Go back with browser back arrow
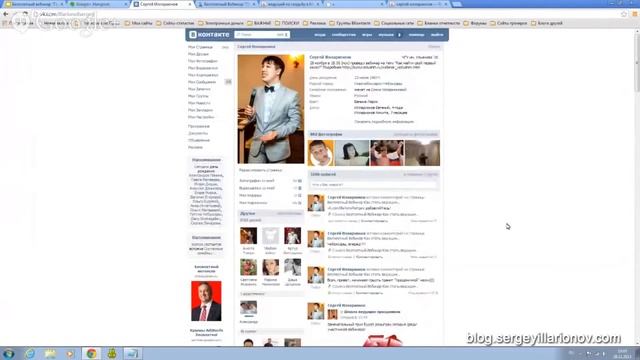 coord(6,14)
